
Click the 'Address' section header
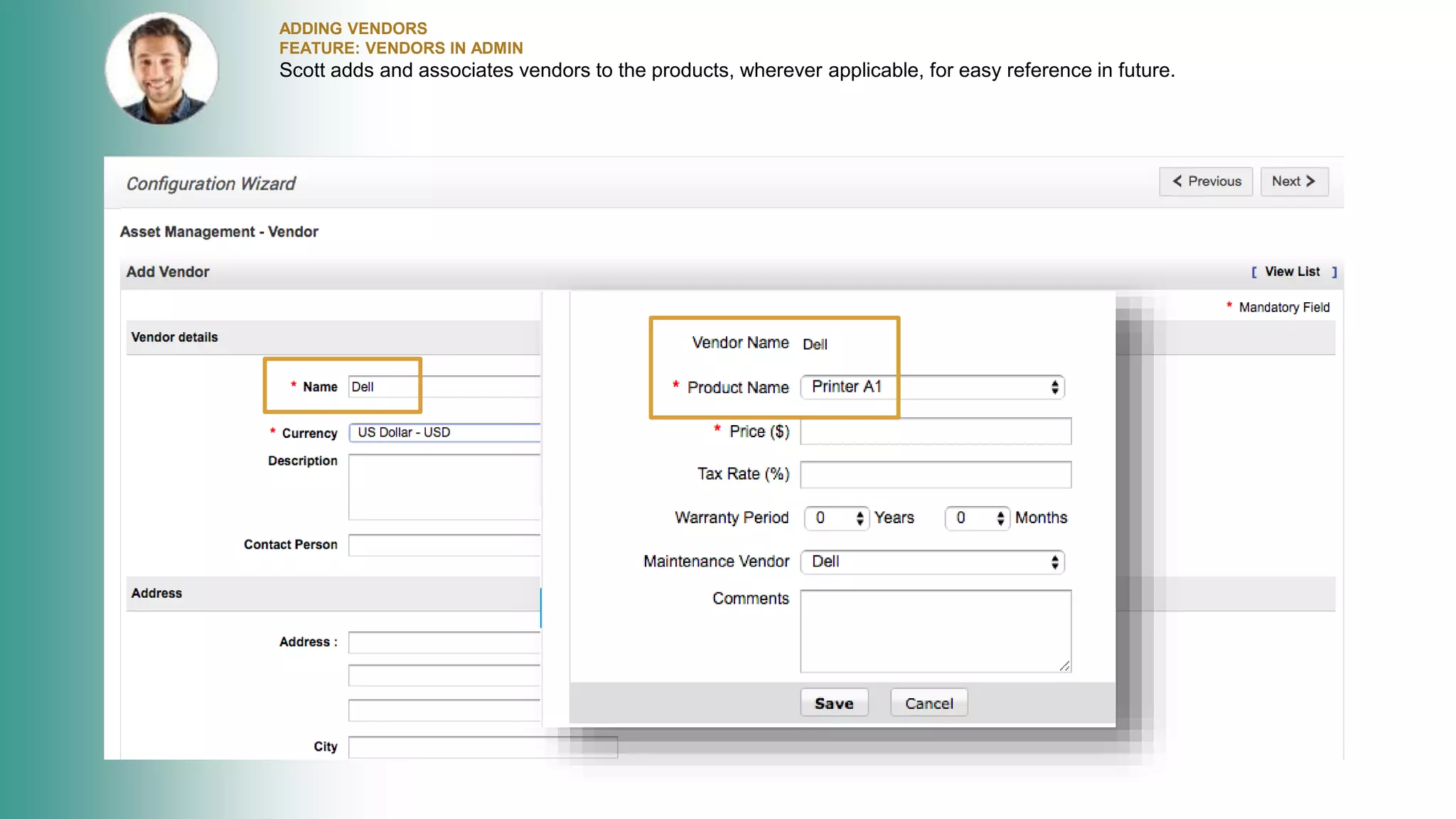coord(156,593)
